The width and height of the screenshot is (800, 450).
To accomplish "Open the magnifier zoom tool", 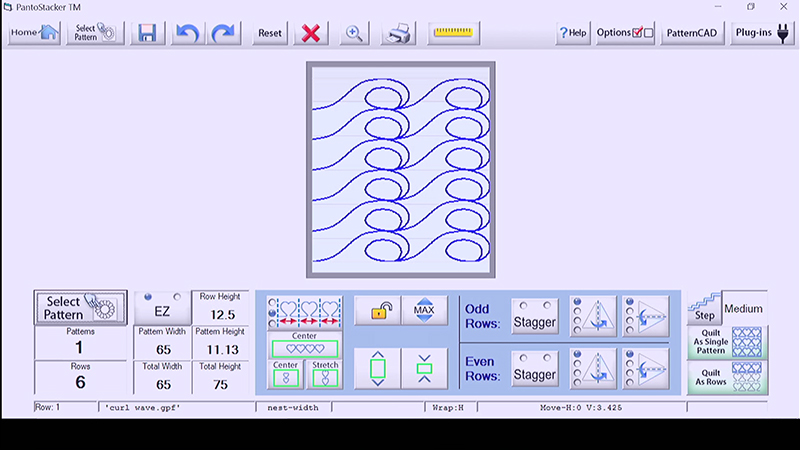I will point(353,32).
